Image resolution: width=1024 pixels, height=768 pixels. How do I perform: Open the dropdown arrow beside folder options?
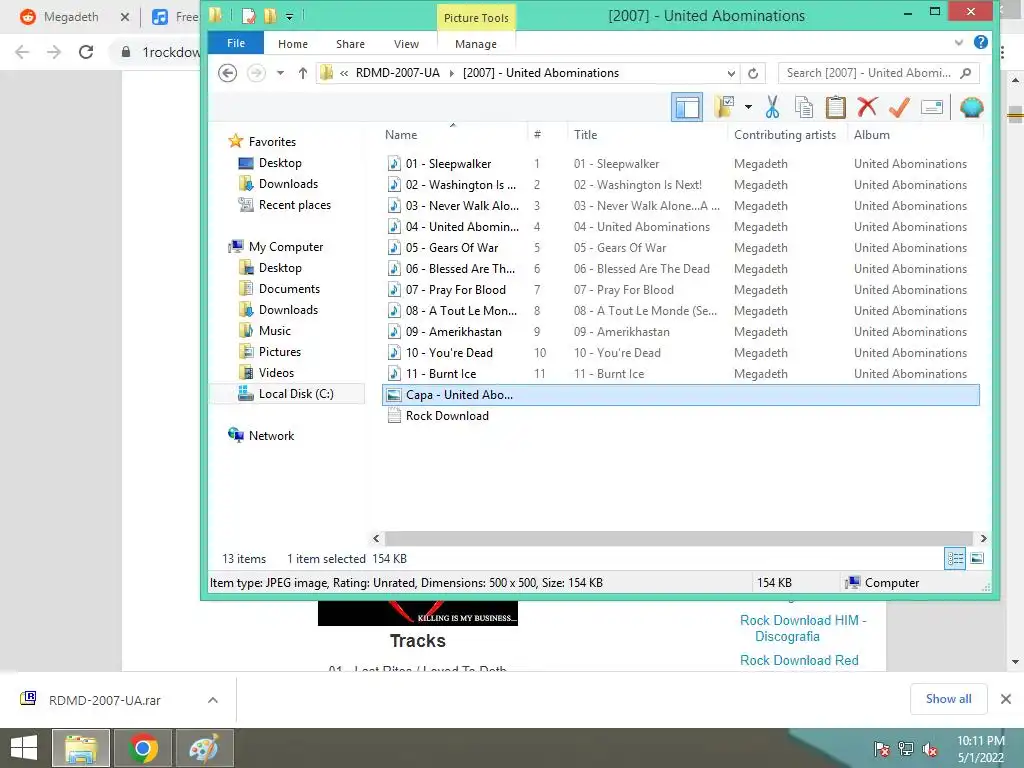coord(748,107)
